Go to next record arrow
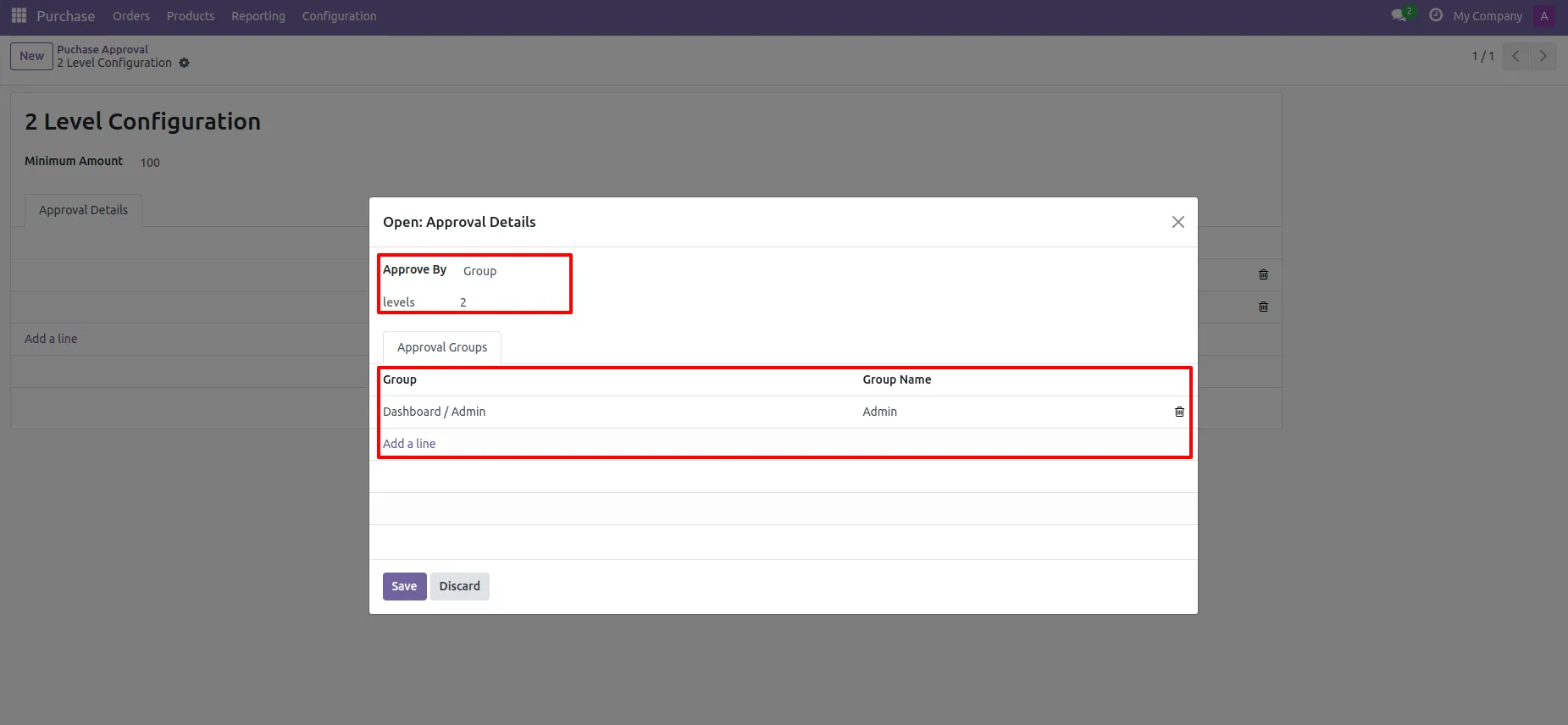Viewport: 1568px width, 725px height. click(1543, 56)
